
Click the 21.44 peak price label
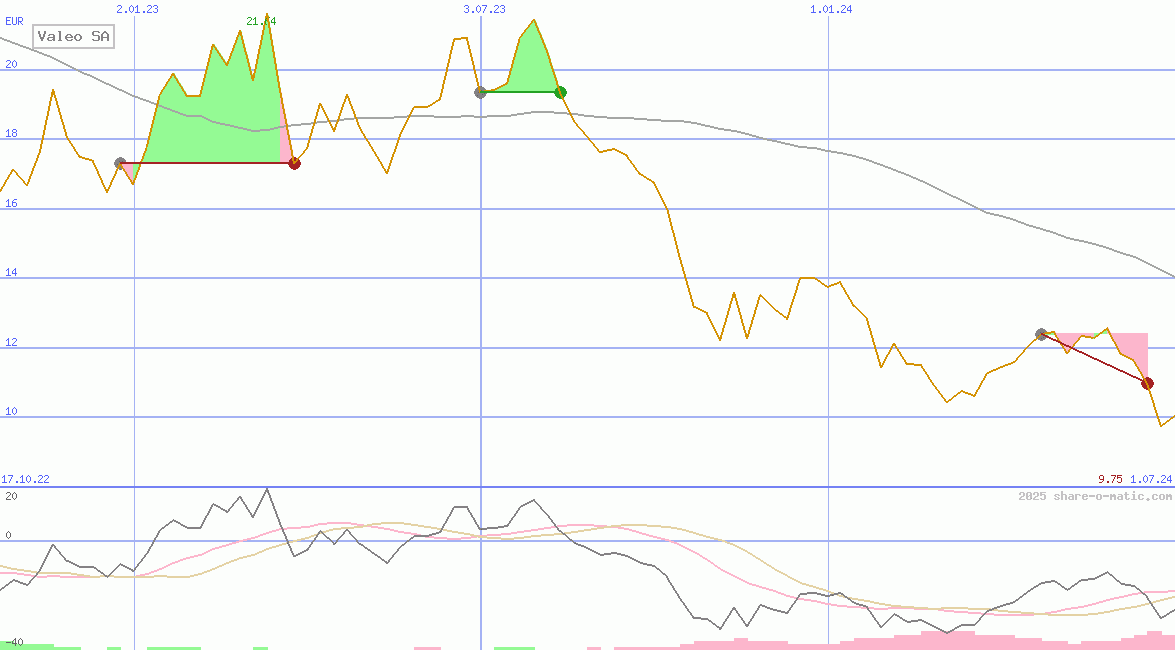pos(261,21)
